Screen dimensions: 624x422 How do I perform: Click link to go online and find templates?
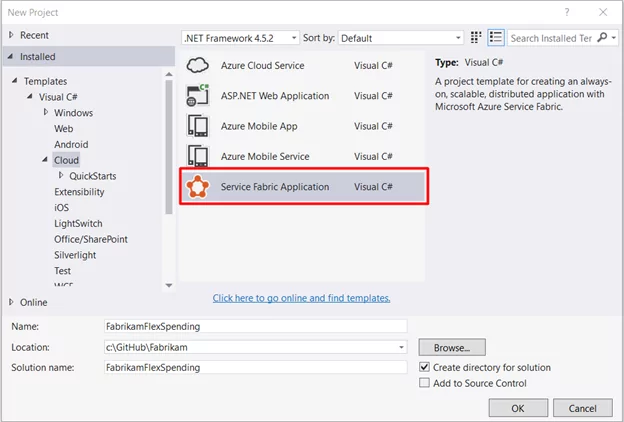tap(301, 298)
